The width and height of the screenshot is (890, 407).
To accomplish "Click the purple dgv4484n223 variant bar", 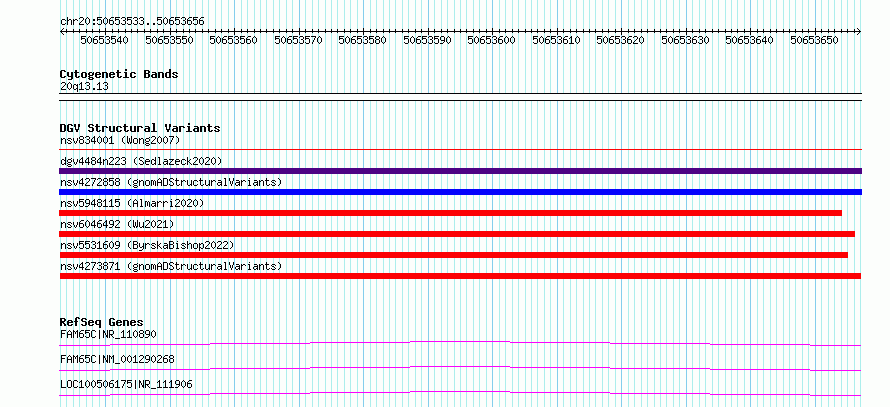I will pyautogui.click(x=460, y=171).
